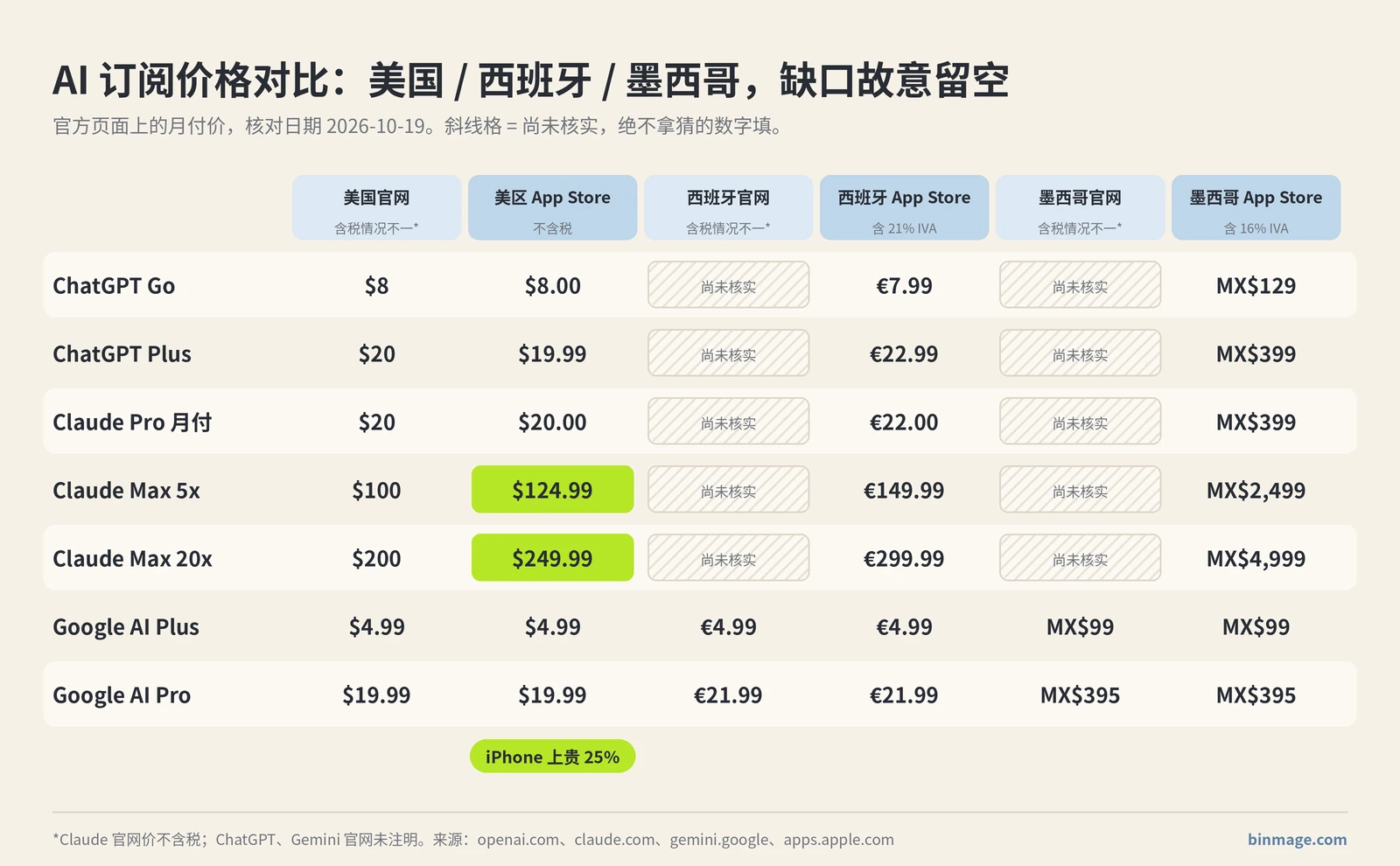Screen dimensions: 1400x866
Task: Click the "ChatGPT Go" row label
Action: [x=114, y=286]
